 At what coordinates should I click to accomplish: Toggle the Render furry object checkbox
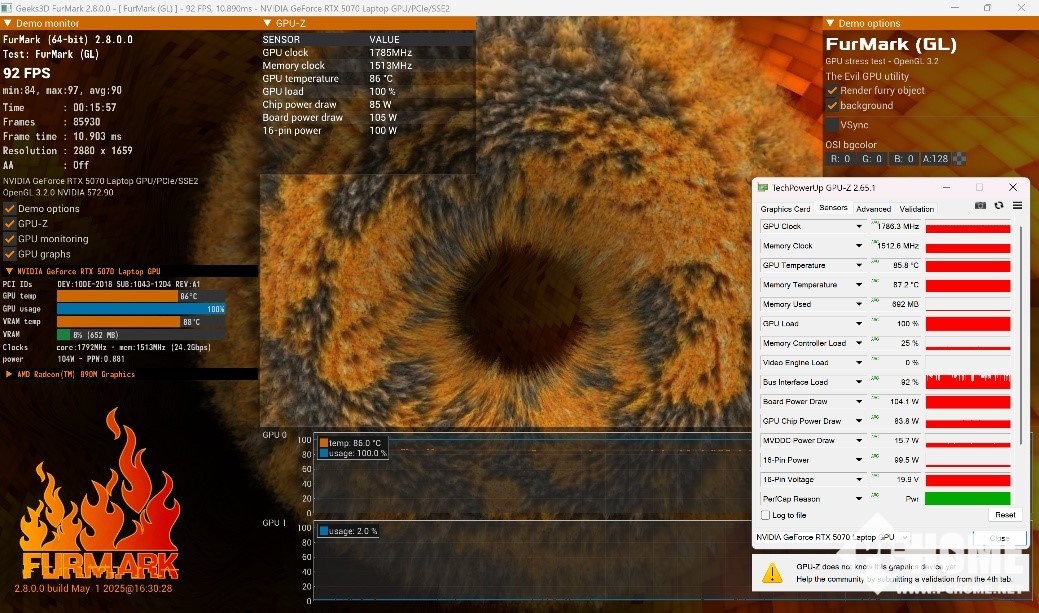832,90
